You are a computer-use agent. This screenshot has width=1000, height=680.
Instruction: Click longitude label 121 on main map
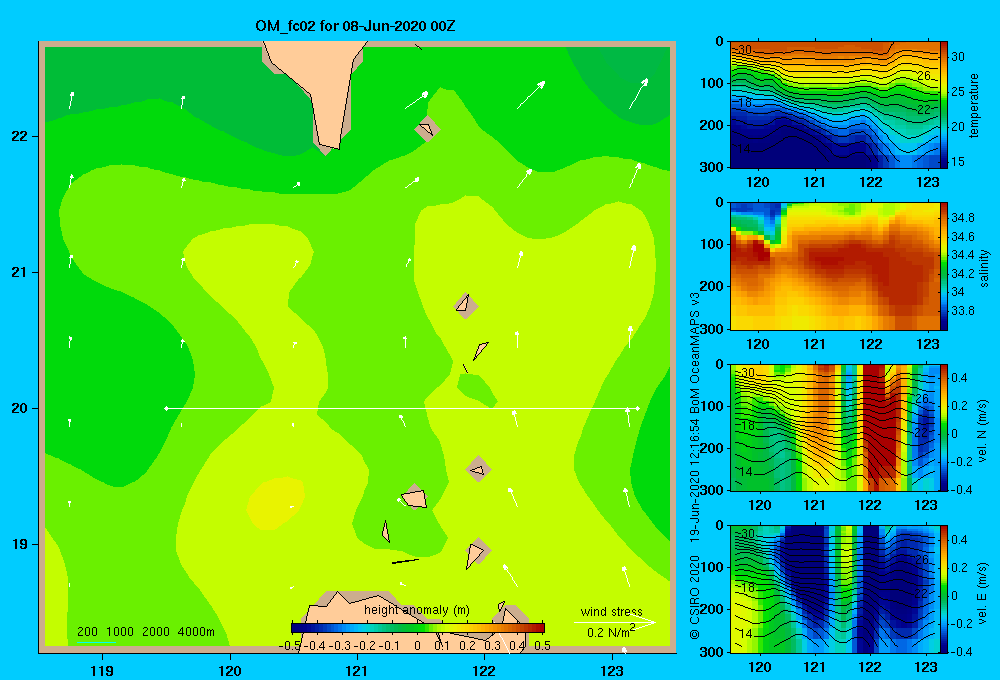357,671
